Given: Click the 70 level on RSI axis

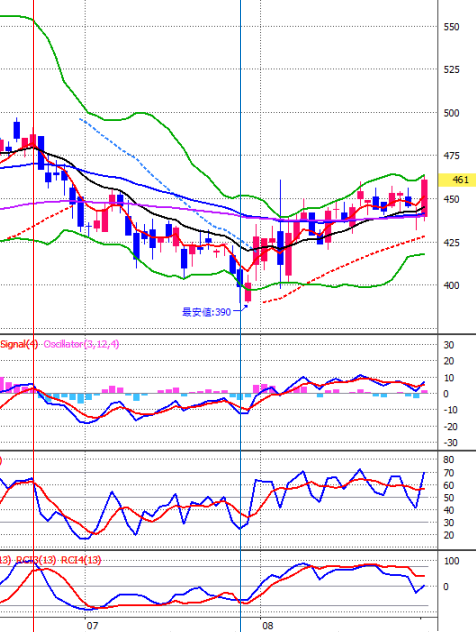Looking at the screenshot, I should [x=449, y=473].
